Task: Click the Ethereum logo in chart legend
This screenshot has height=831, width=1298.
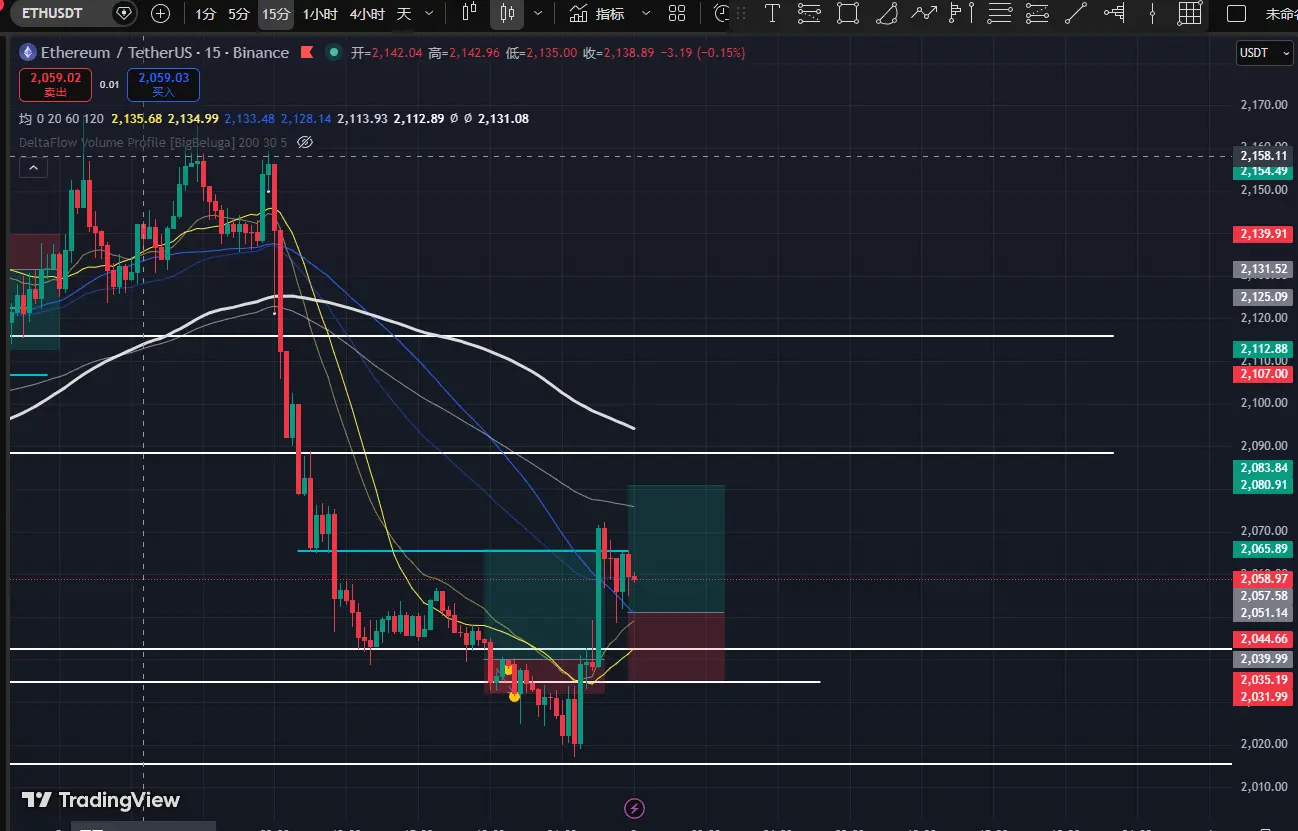Action: point(28,53)
